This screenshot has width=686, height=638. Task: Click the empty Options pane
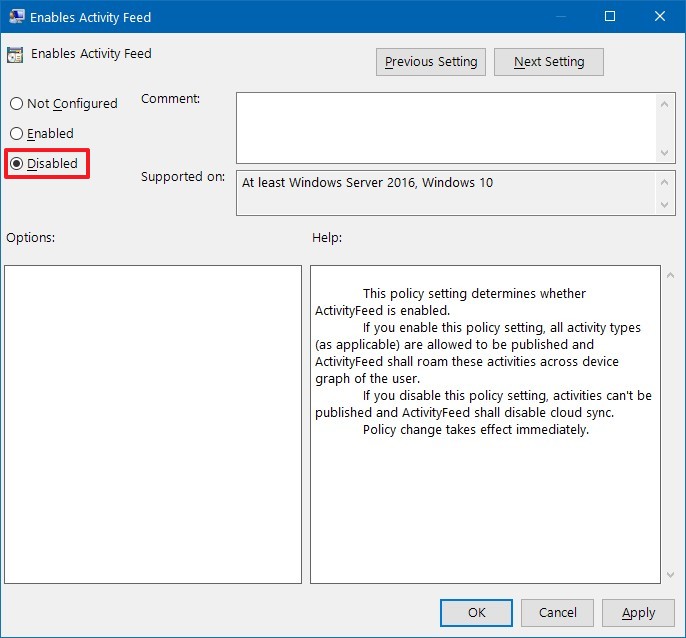coord(153,424)
